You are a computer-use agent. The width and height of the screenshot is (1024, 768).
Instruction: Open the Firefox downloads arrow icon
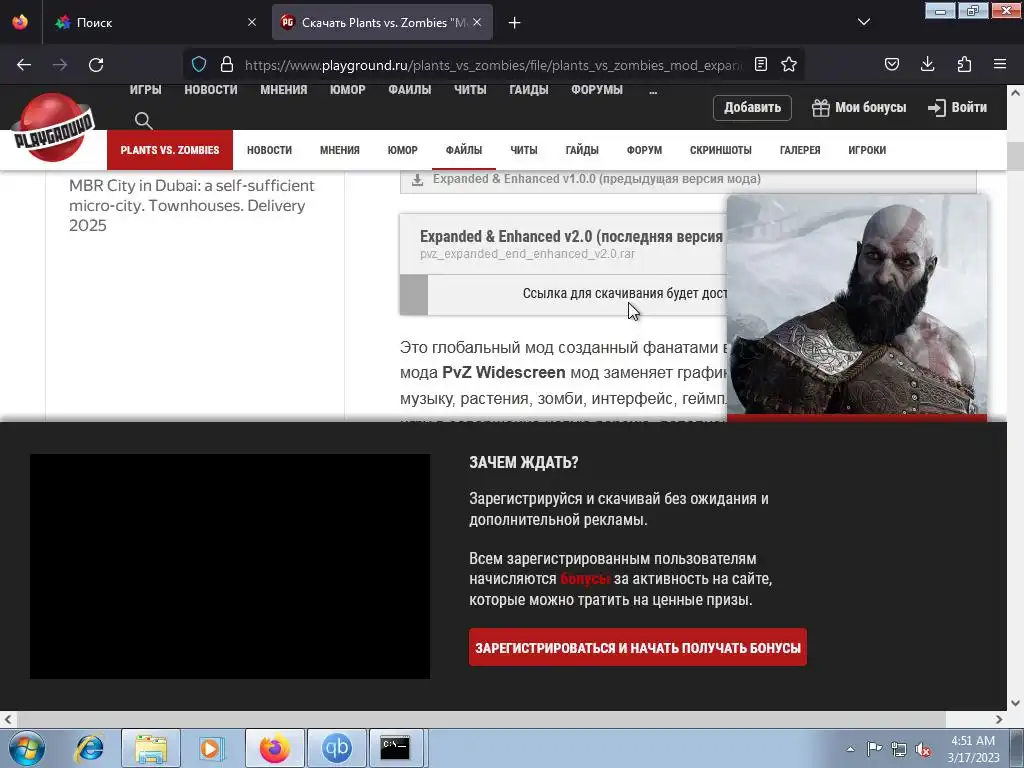[927, 64]
